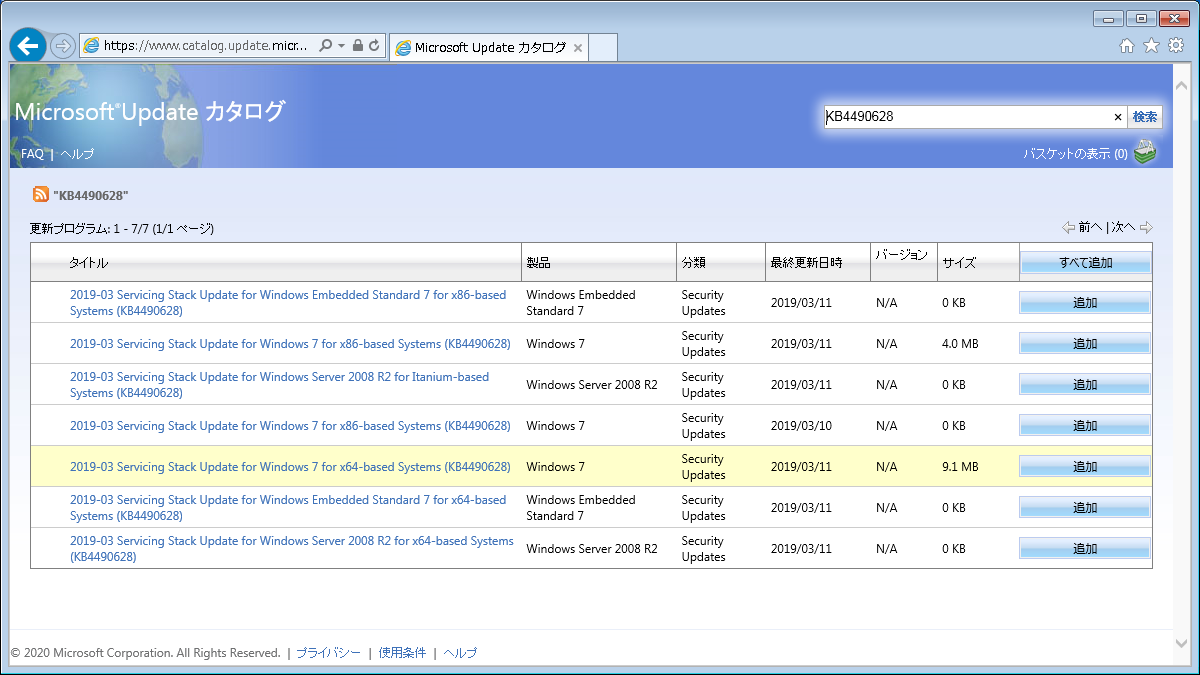Expand the address bar dropdown arrow
The width and height of the screenshot is (1200, 675).
(x=341, y=46)
